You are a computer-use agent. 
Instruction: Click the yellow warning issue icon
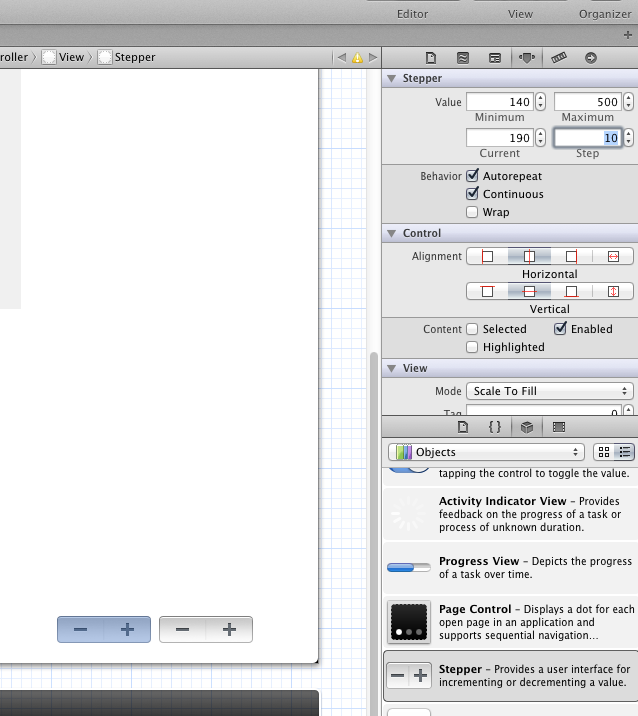point(357,58)
